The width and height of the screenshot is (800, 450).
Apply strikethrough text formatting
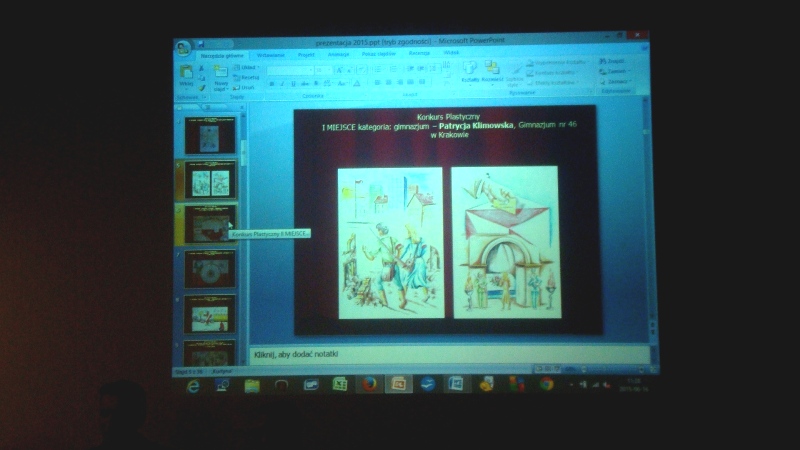(x=305, y=84)
